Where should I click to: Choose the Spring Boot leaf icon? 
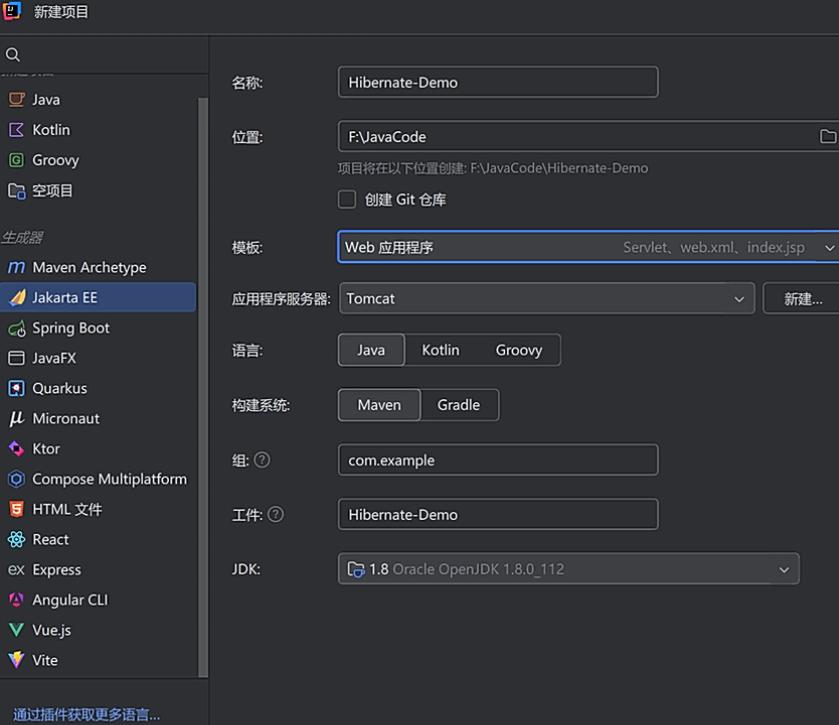pos(17,328)
